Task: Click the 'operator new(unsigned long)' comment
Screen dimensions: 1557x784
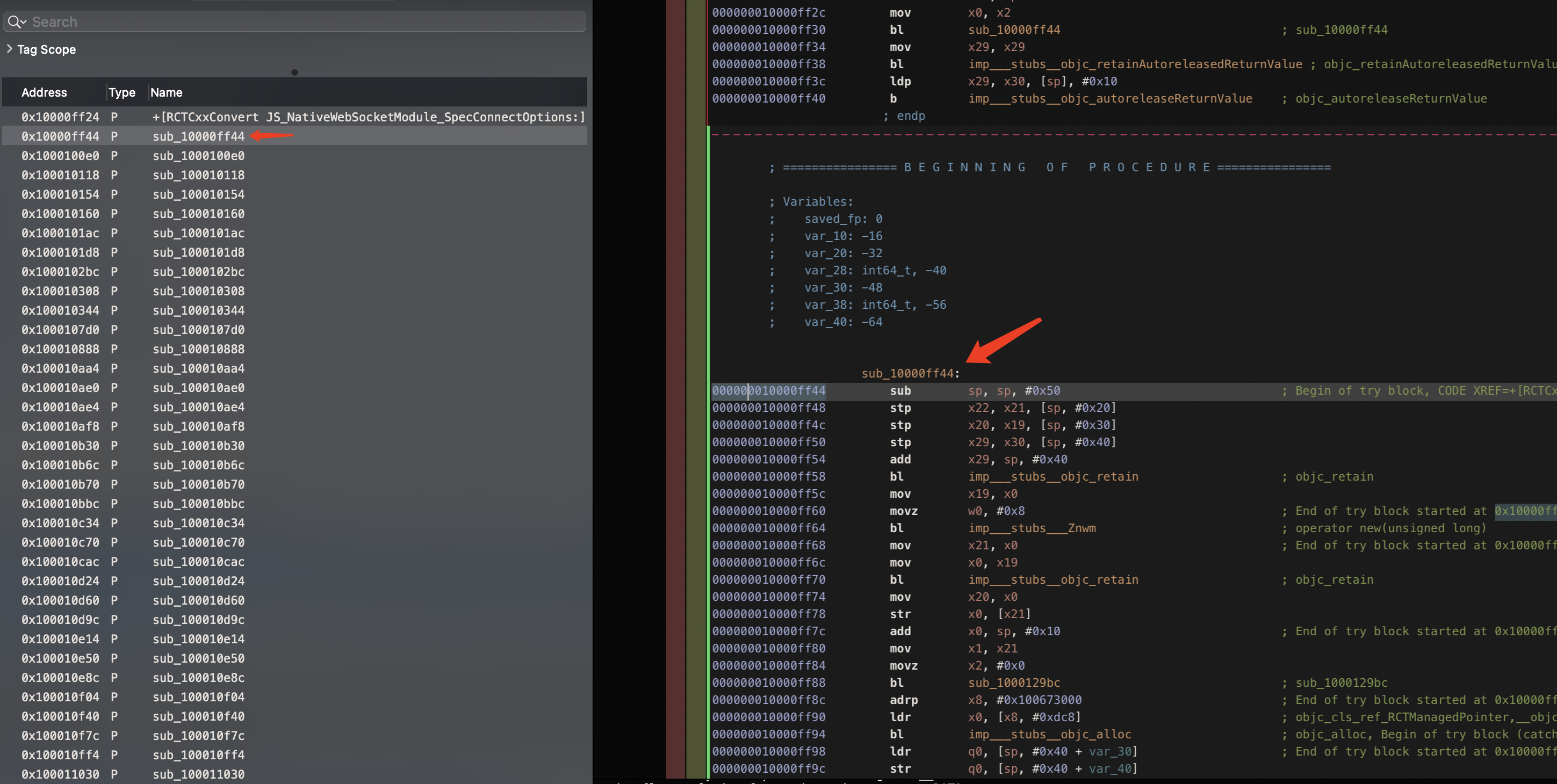Action: (1390, 528)
